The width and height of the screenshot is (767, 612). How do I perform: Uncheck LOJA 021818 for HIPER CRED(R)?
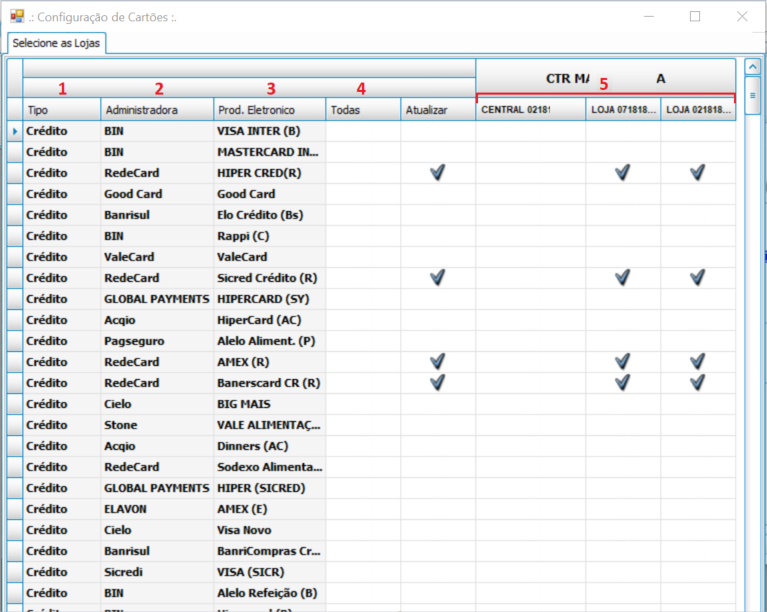point(698,173)
